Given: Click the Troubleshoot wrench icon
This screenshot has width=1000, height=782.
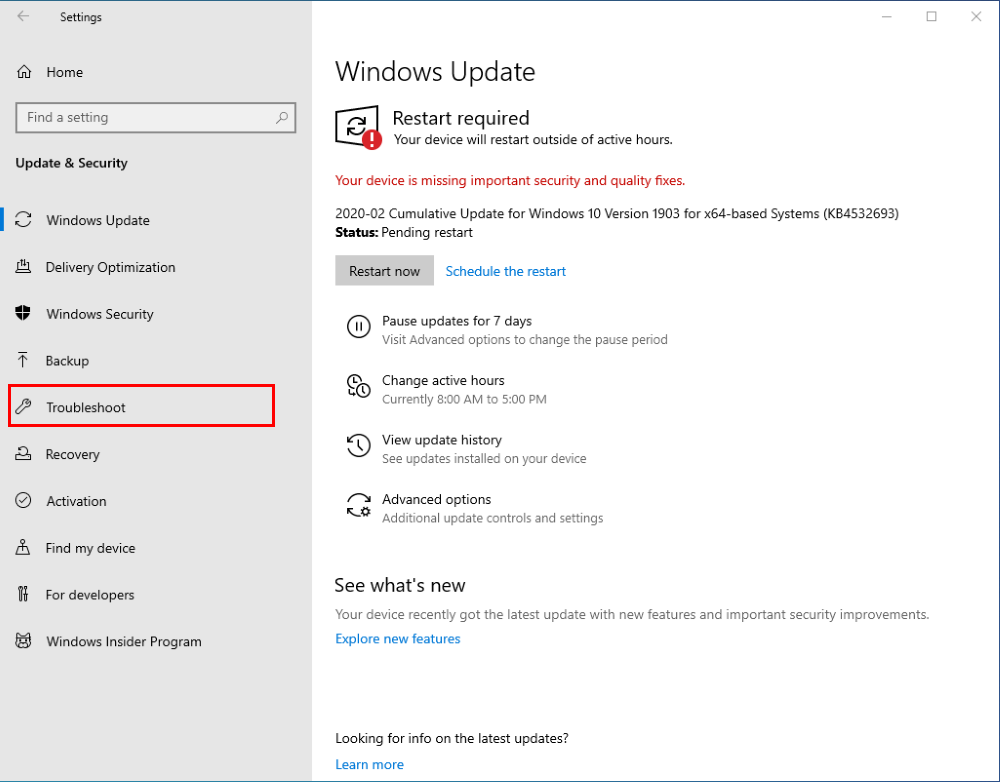Looking at the screenshot, I should click(x=24, y=407).
